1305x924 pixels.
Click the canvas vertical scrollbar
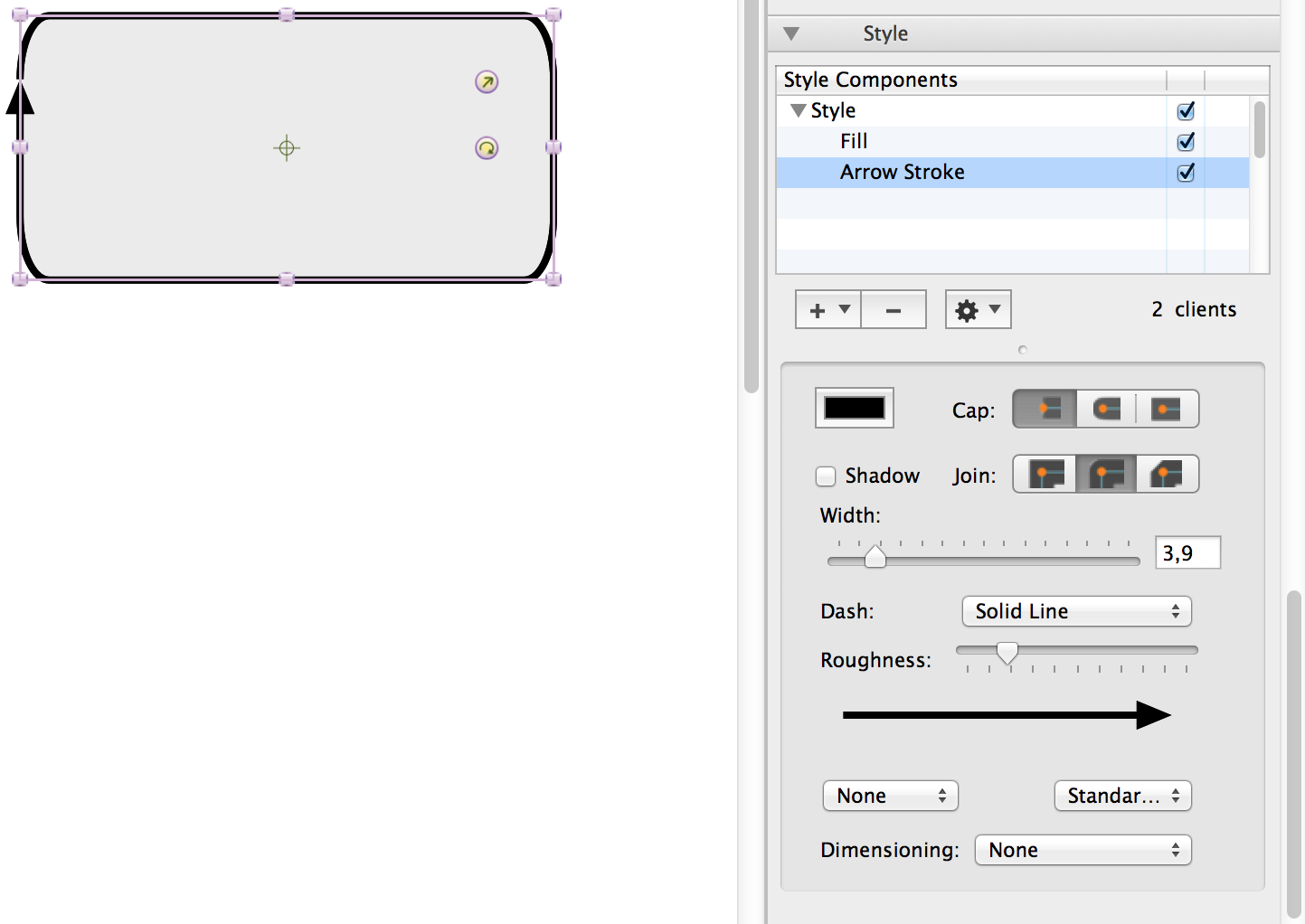752,196
